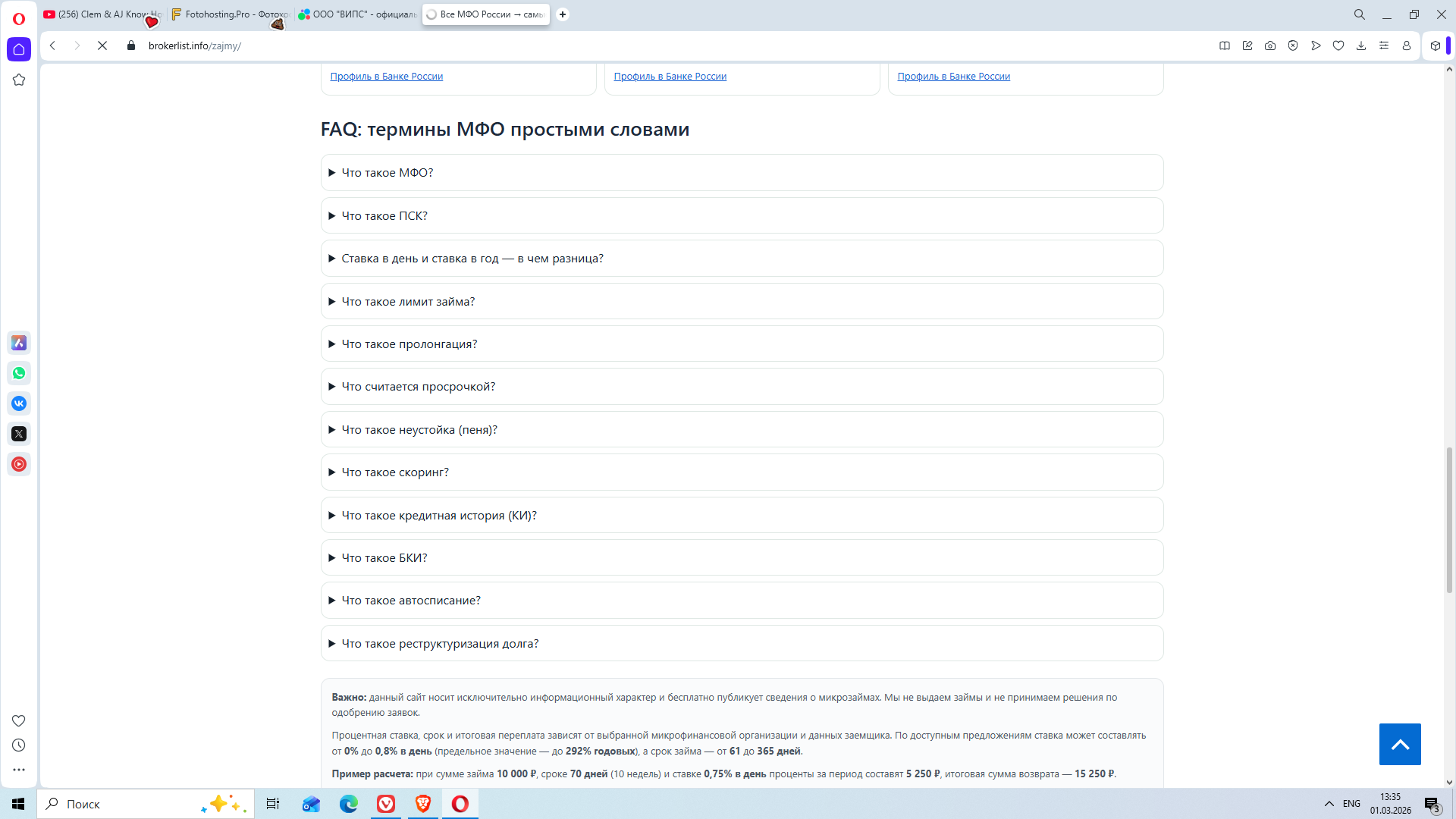Image resolution: width=1456 pixels, height=819 pixels.
Task: Open first "Профиль в Банке России" link
Action: coord(386,77)
